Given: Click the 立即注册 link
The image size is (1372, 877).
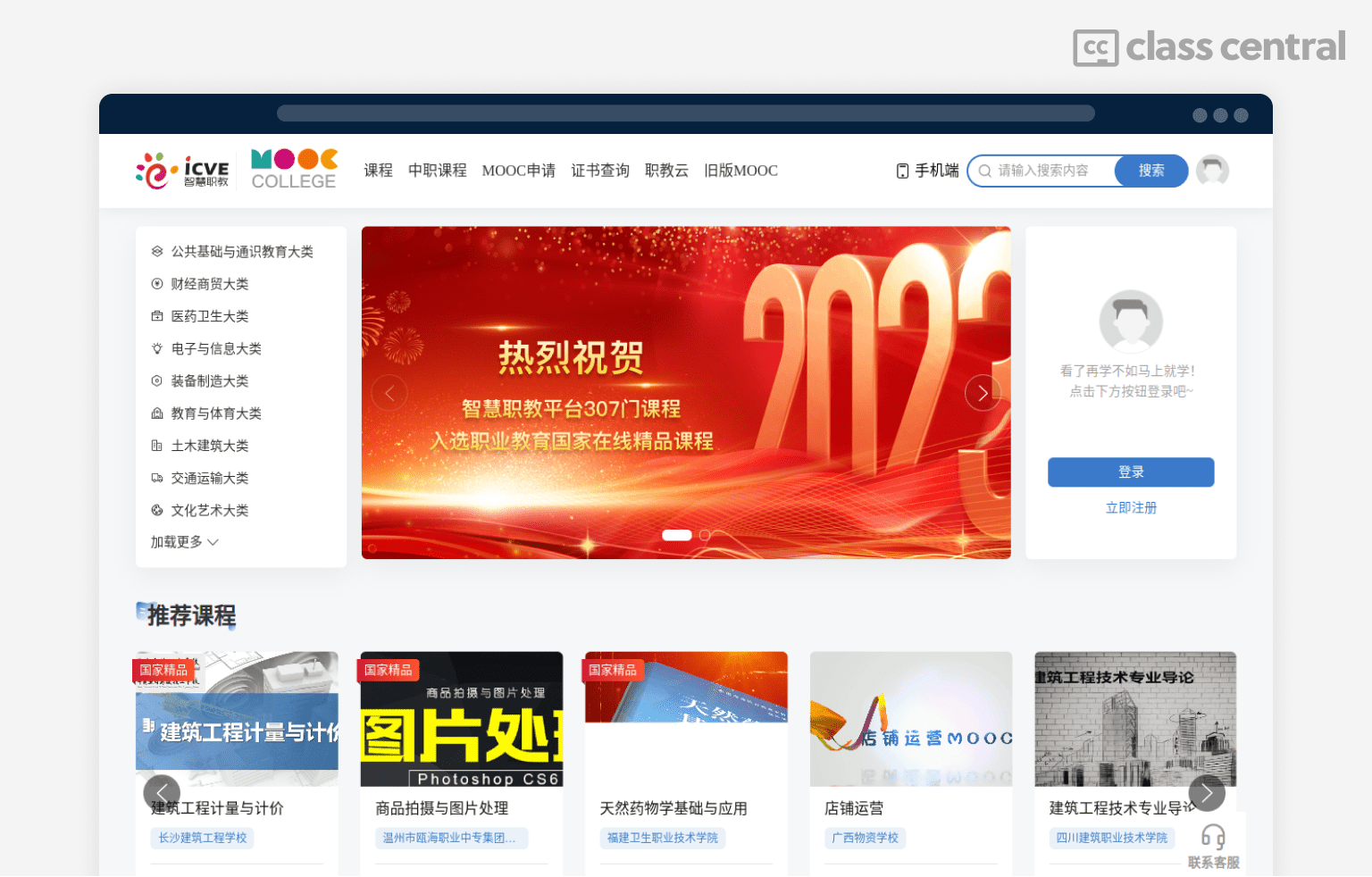Looking at the screenshot, I should (x=1131, y=507).
